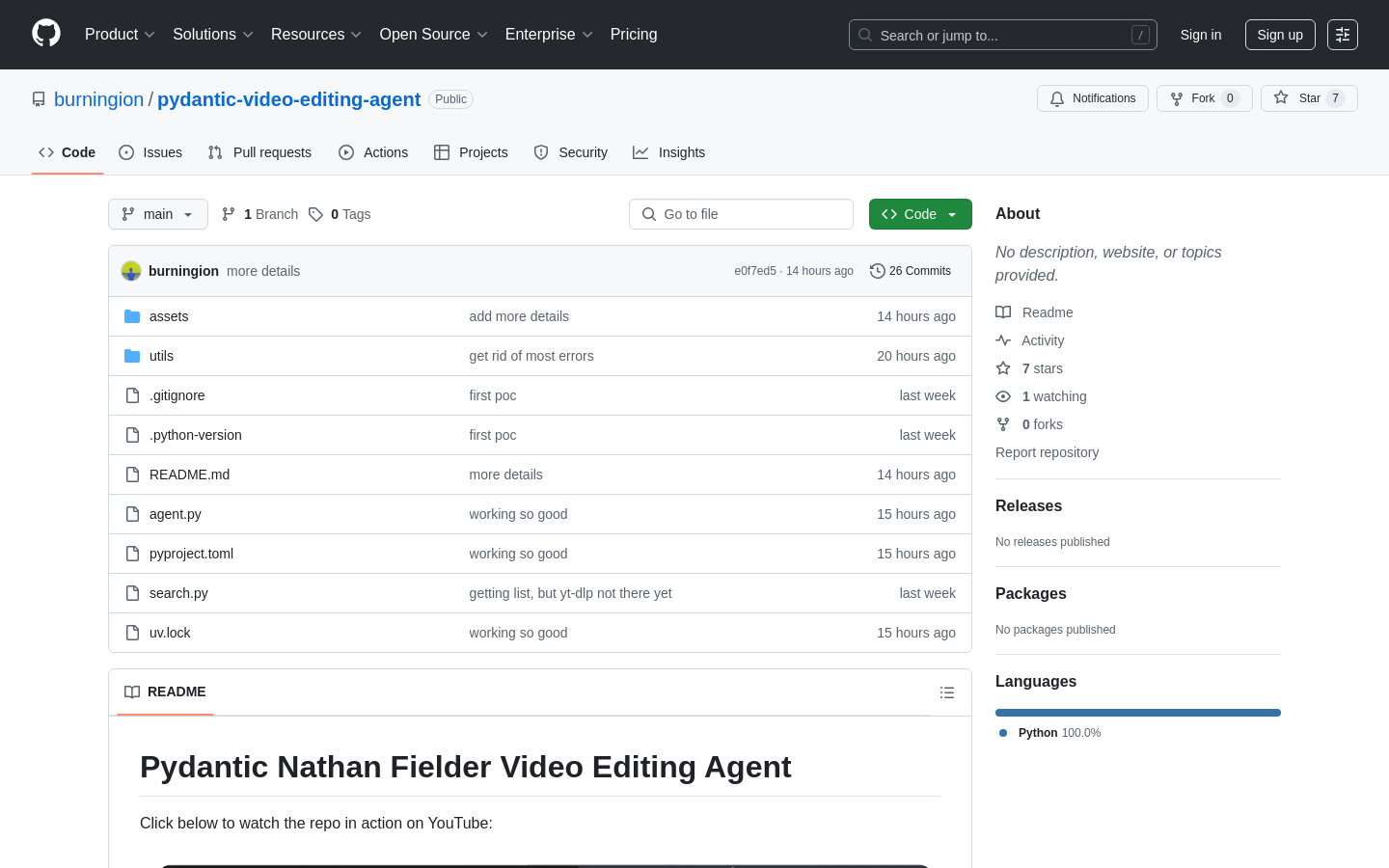
Task: Expand the Open Source menu
Action: pyautogui.click(x=434, y=35)
